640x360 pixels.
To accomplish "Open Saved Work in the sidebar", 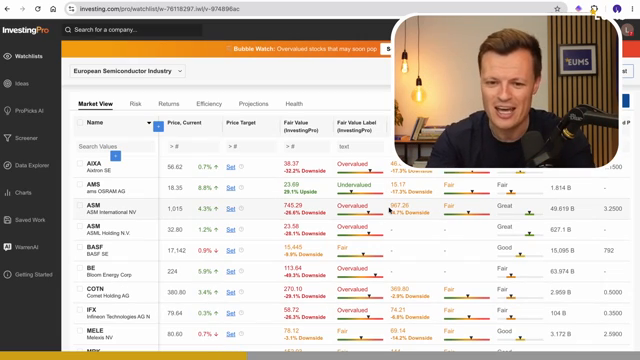I will (24, 220).
